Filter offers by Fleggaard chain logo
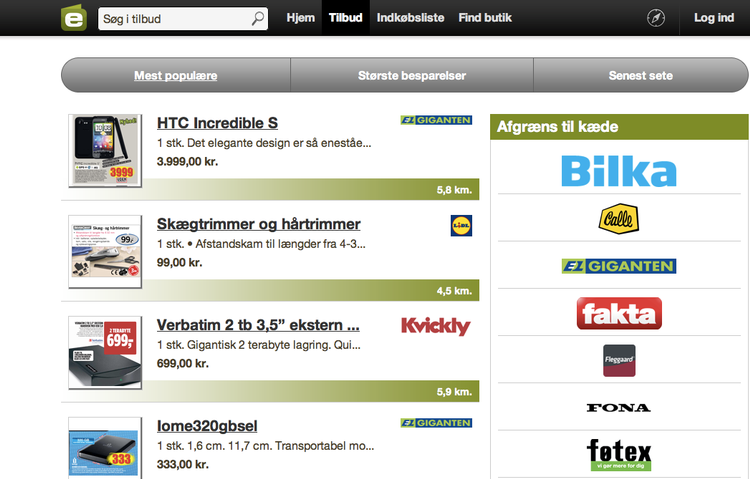 (x=619, y=360)
